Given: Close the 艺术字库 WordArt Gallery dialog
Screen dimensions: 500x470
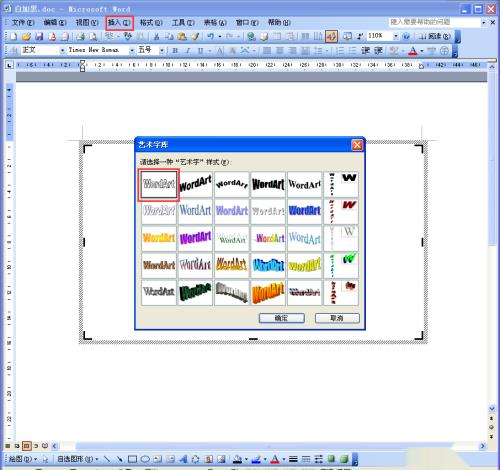Looking at the screenshot, I should [x=357, y=145].
